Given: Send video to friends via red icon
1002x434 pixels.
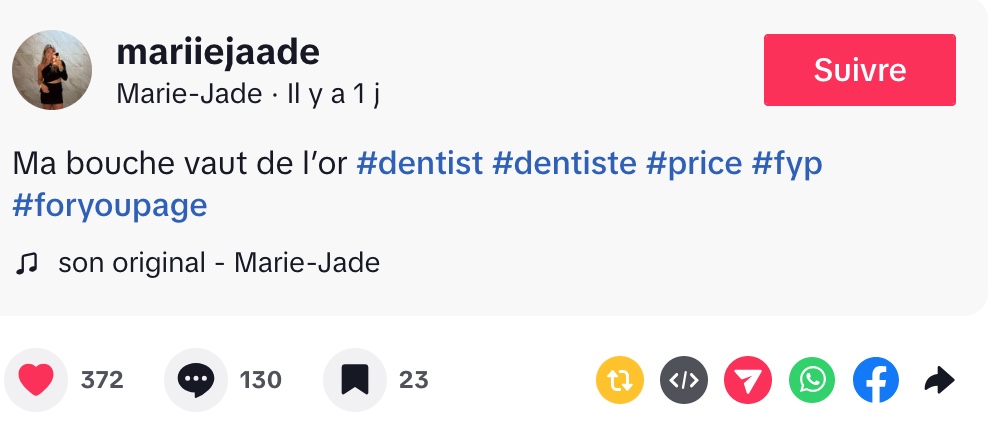Looking at the screenshot, I should coord(748,380).
